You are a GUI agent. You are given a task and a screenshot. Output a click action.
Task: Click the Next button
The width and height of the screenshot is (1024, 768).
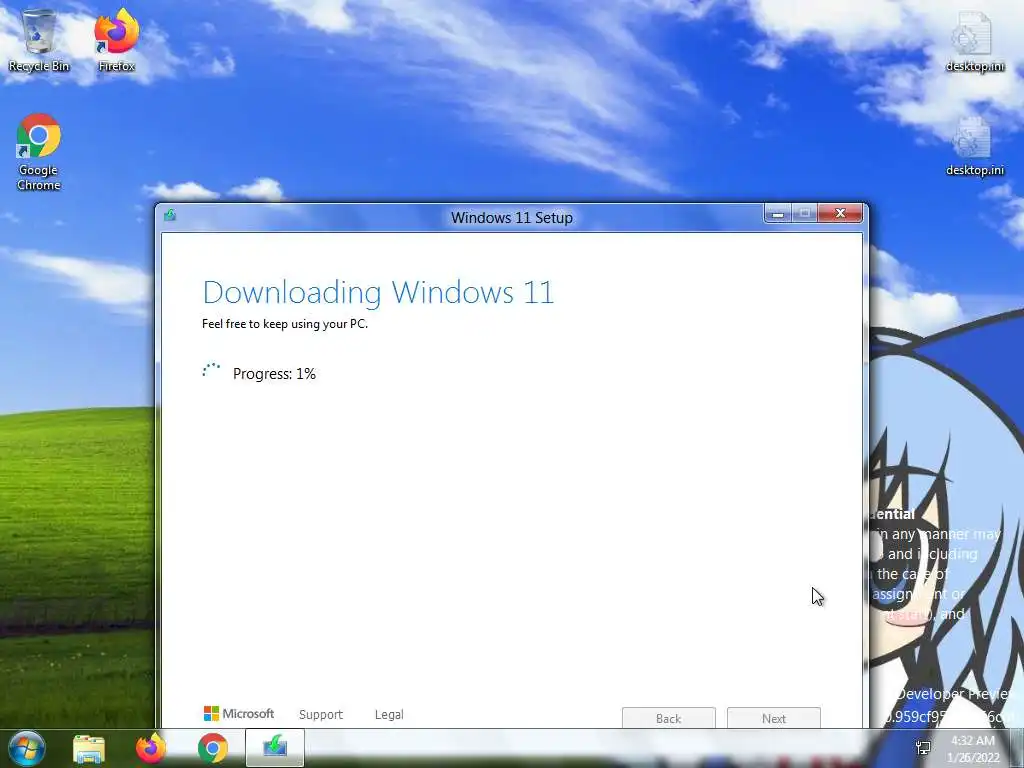point(774,718)
